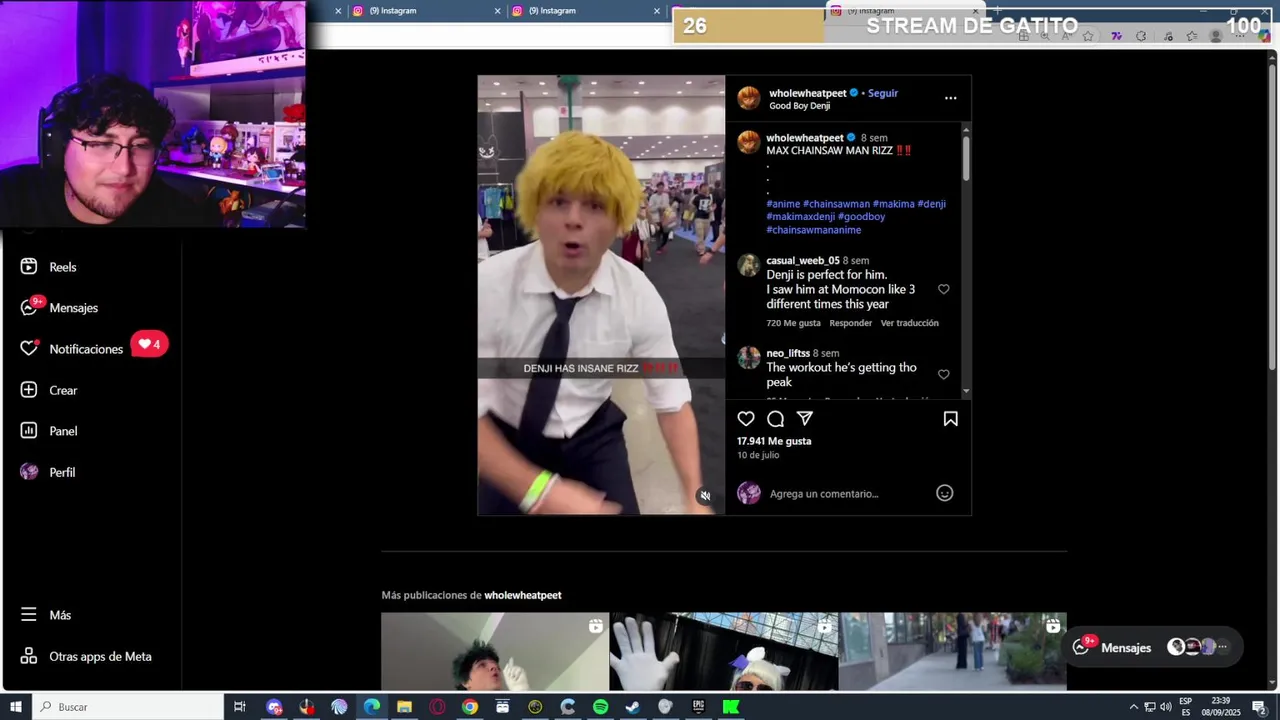1280x720 pixels.
Task: Close the second Instagram browser tab
Action: tap(657, 11)
